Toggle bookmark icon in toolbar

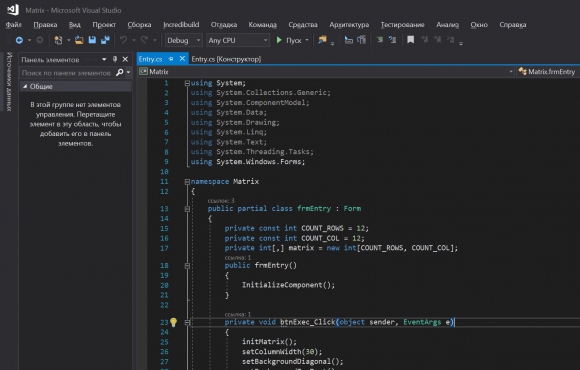410,40
